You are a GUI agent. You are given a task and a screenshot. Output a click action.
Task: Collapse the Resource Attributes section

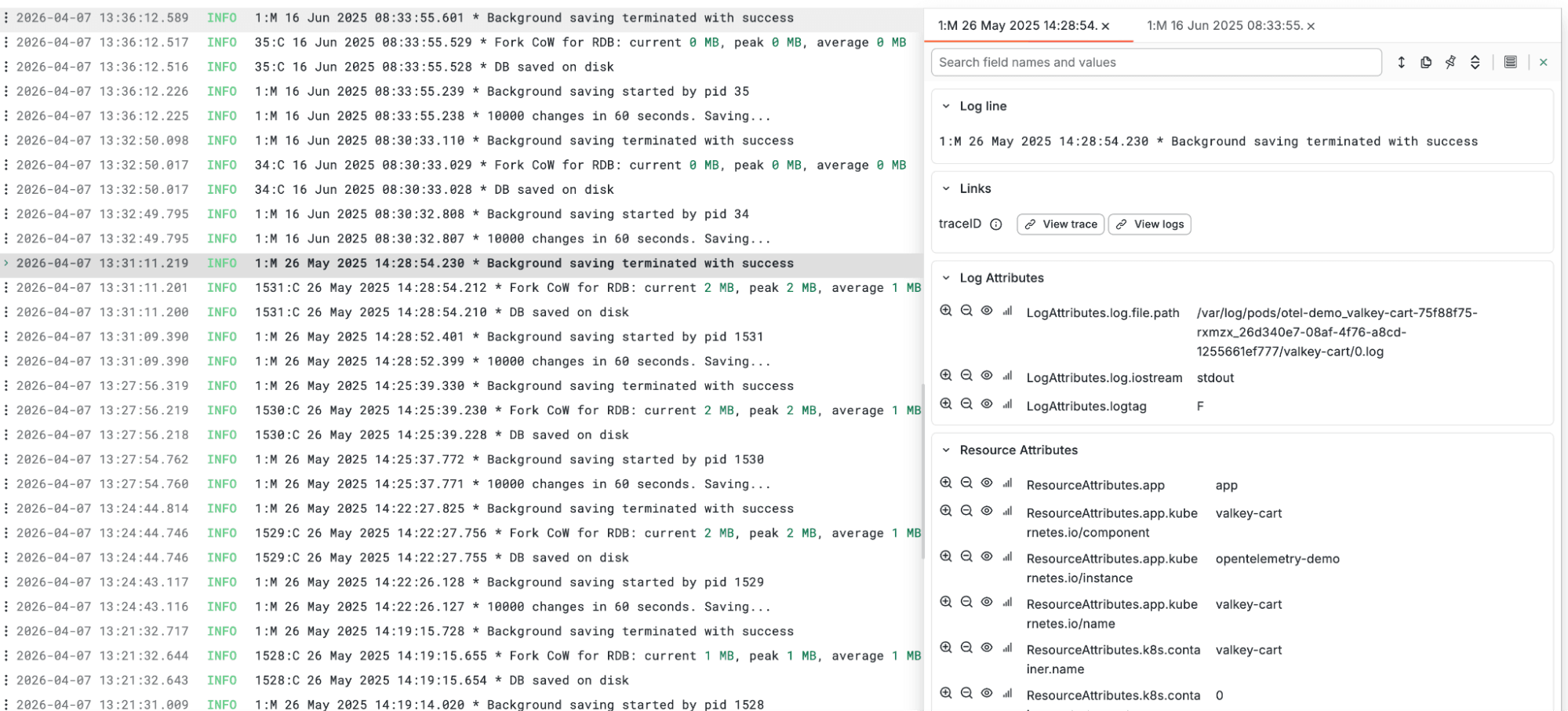pyautogui.click(x=946, y=450)
